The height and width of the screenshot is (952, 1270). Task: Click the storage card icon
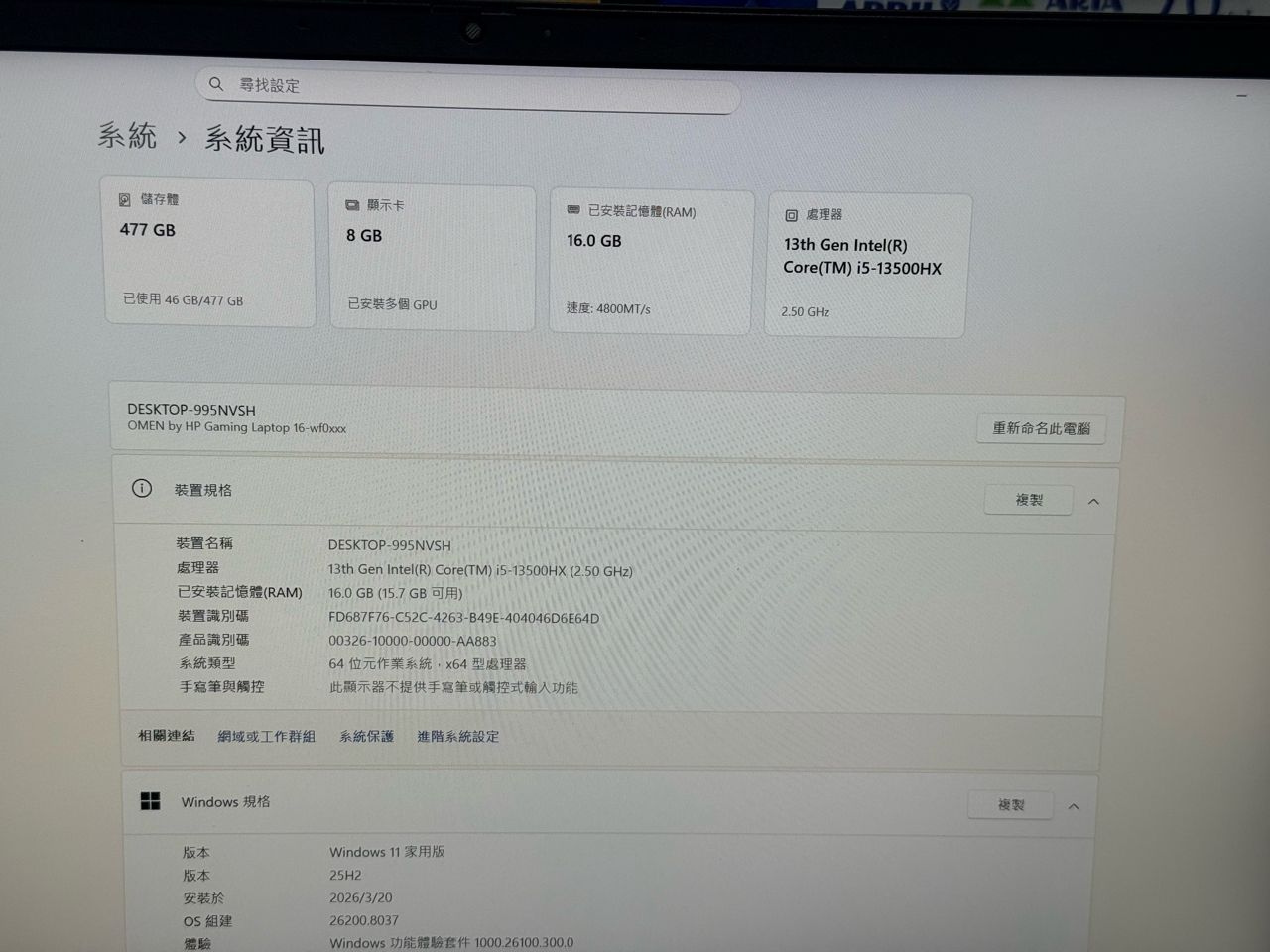(125, 199)
